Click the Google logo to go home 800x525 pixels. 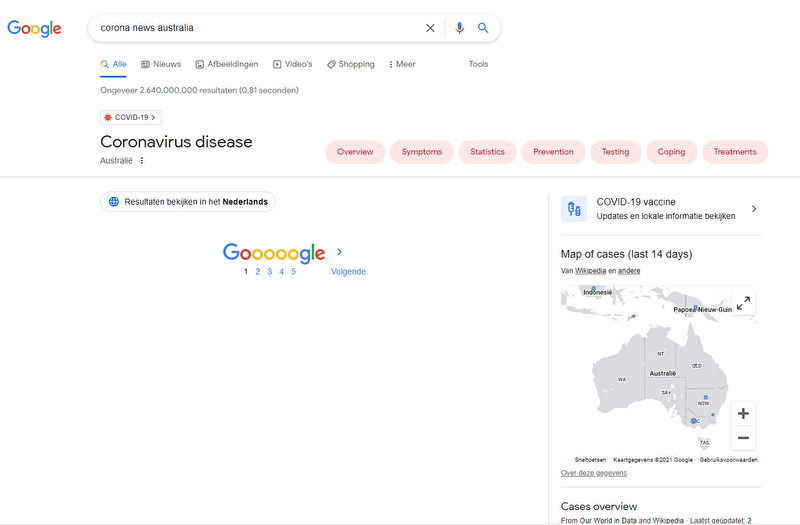coord(34,29)
